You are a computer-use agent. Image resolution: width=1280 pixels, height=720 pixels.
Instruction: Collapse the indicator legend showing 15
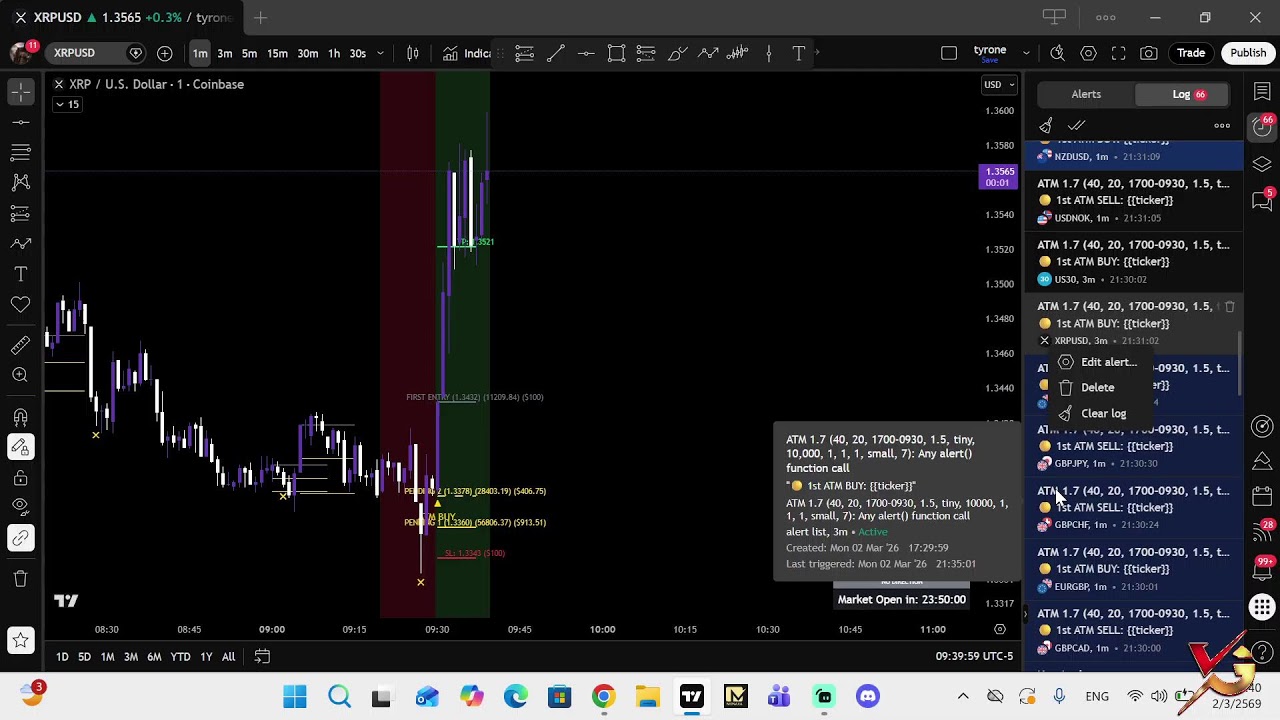(67, 104)
